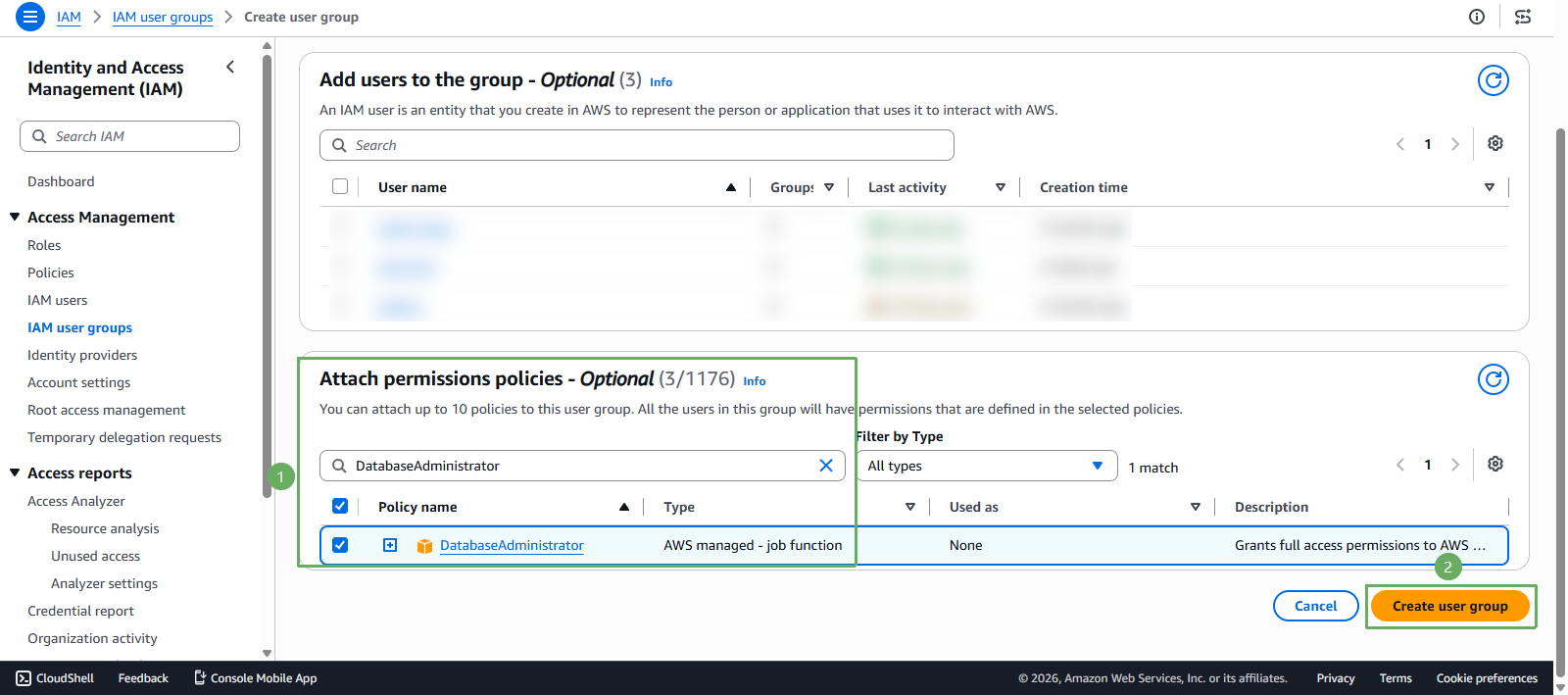Go to Roles in the sidebar

pos(44,245)
